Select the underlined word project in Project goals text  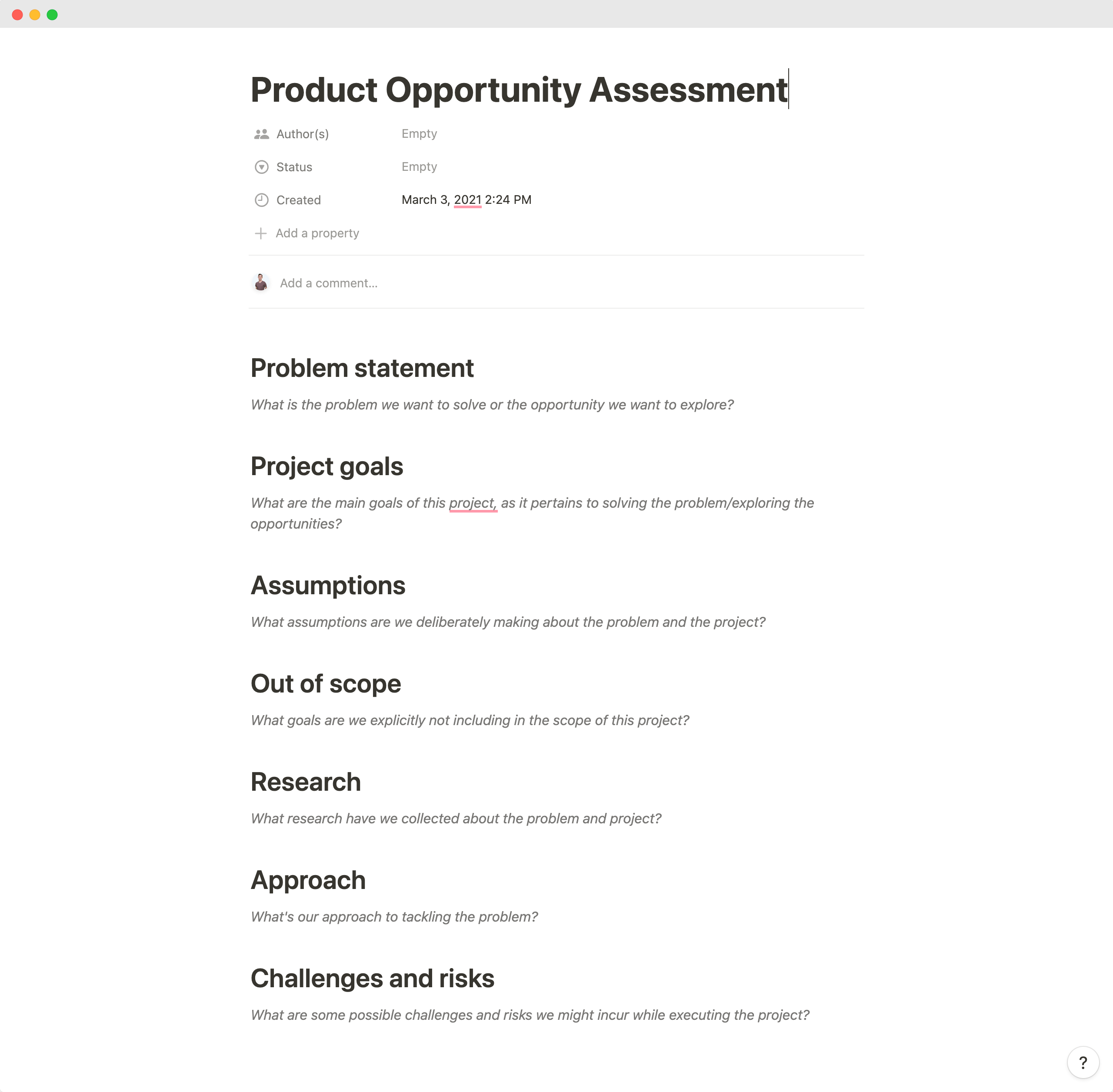[x=473, y=503]
